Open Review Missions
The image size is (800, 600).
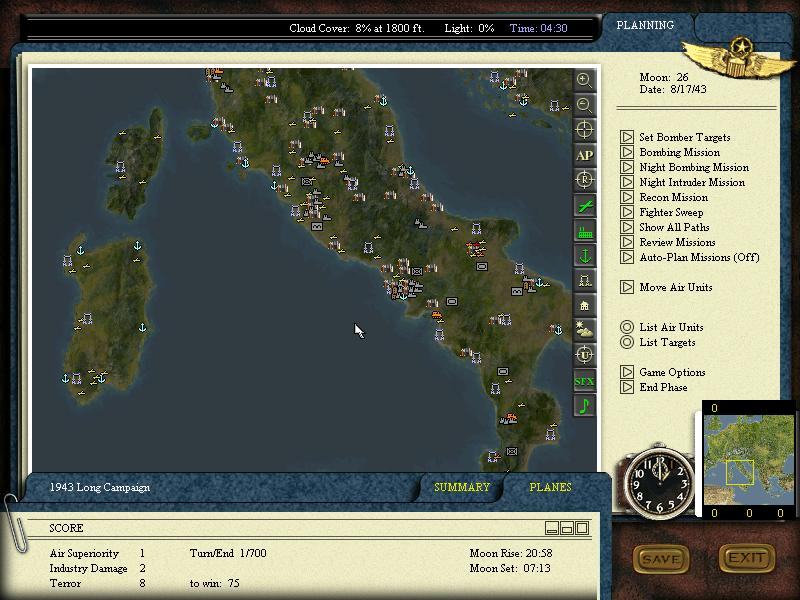point(668,242)
